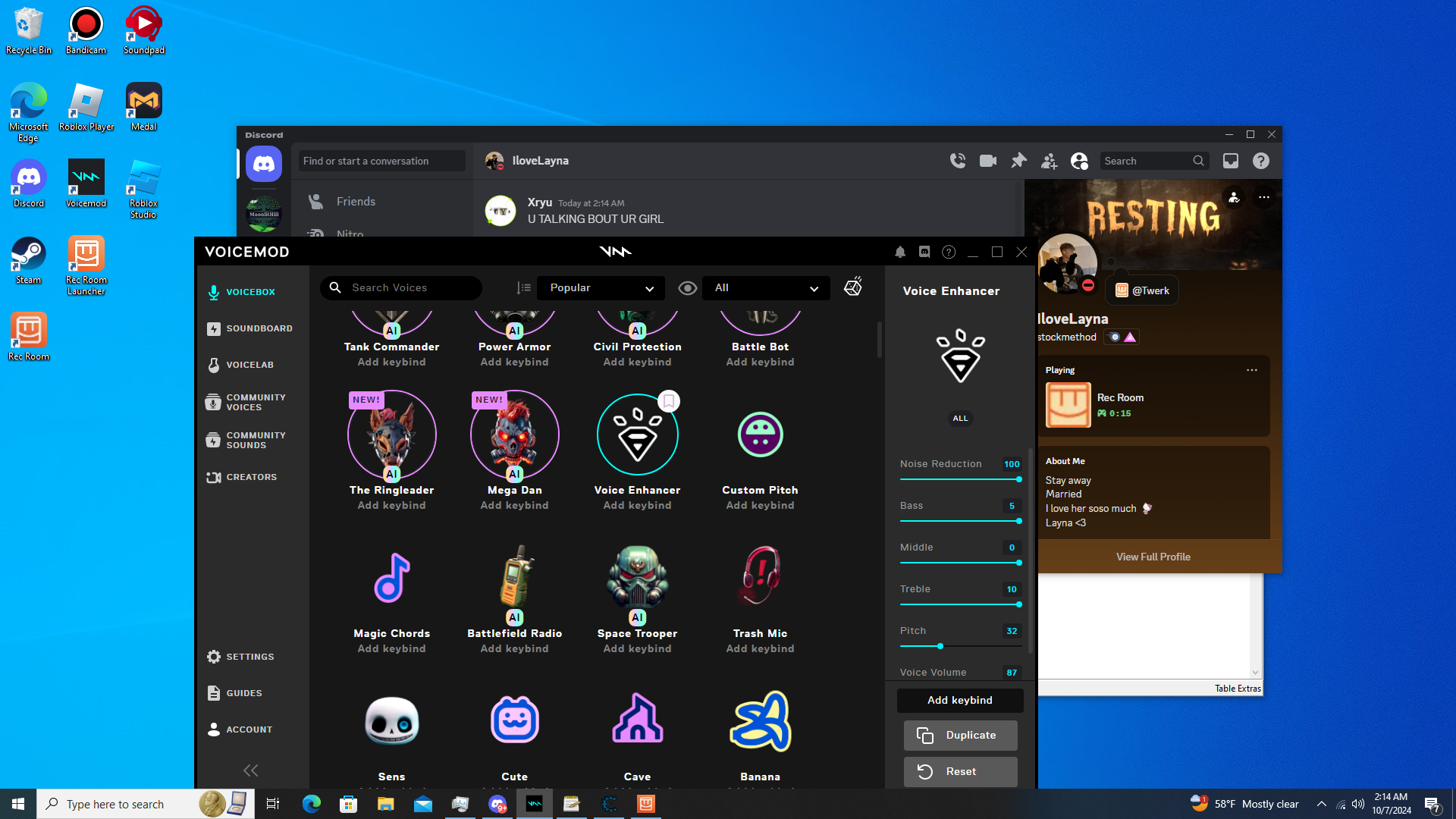Select the Magic Chords voice
Image resolution: width=1456 pixels, height=819 pixels.
point(391,578)
